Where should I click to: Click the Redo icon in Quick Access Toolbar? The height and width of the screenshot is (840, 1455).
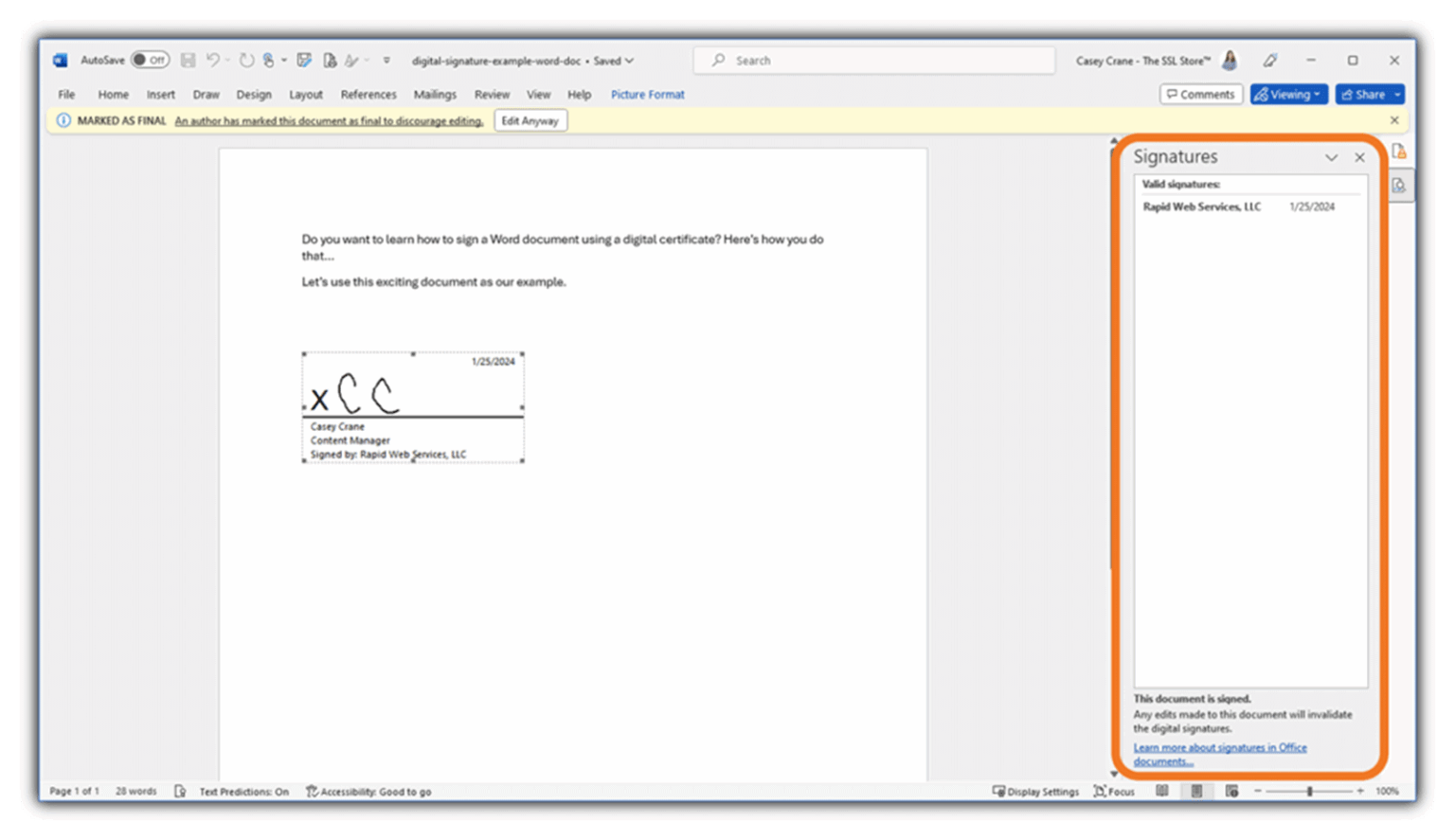point(246,60)
